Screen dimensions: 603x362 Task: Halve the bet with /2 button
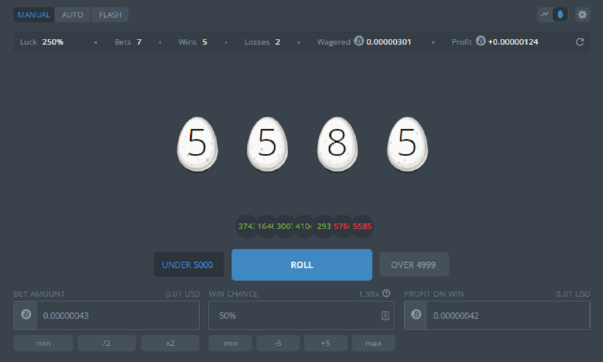107,343
